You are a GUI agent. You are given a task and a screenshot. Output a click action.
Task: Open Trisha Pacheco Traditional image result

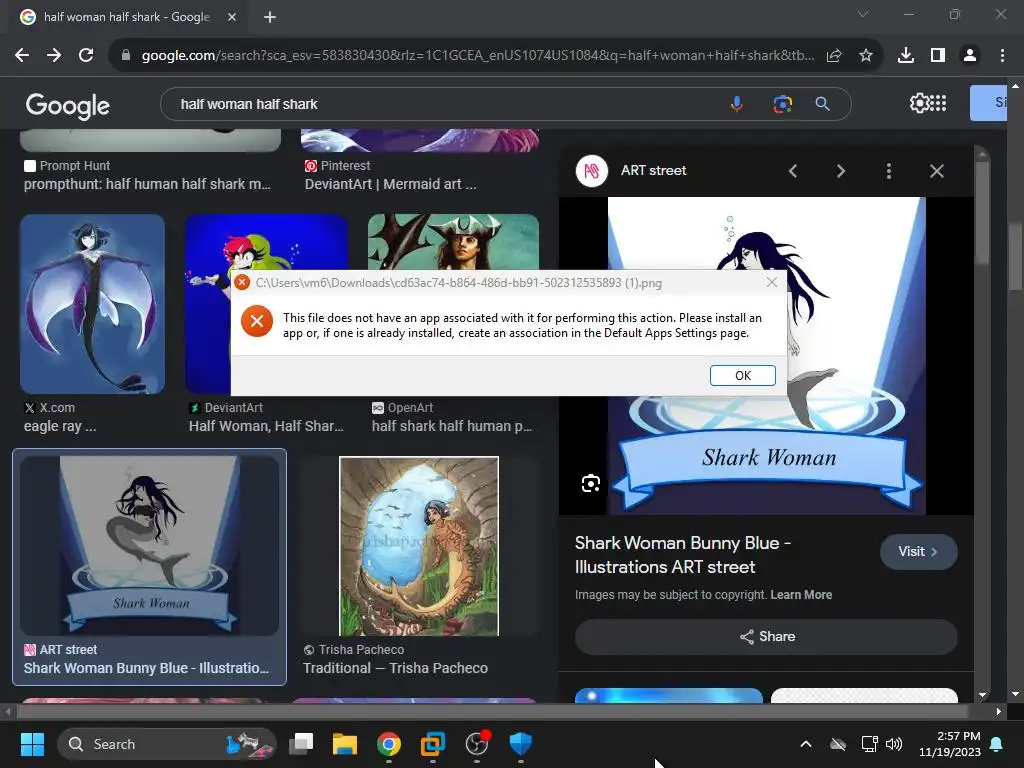click(x=418, y=547)
